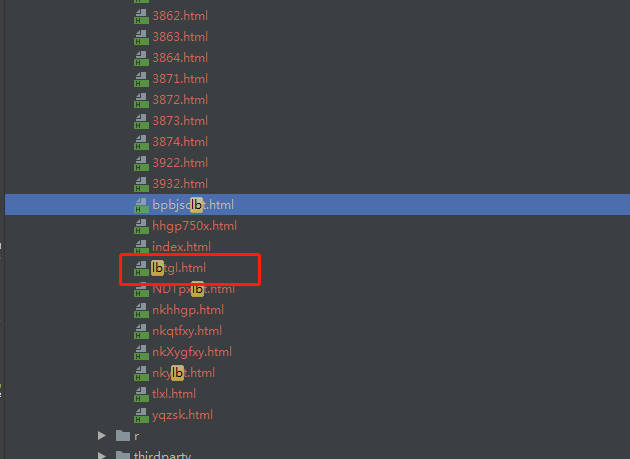Open hhgp750x.html in the tree
The image size is (630, 459).
(194, 226)
